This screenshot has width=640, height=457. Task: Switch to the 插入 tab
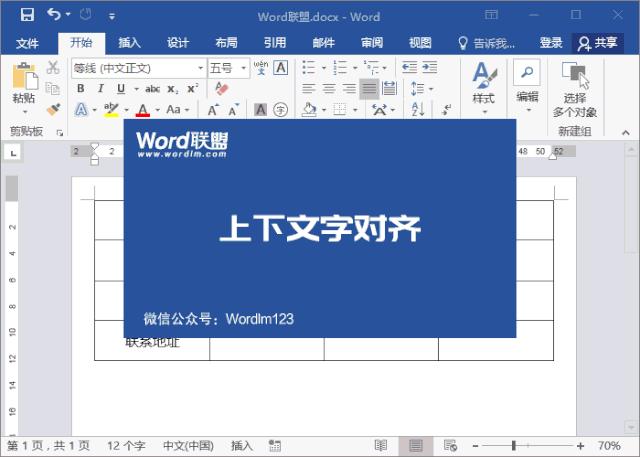click(x=129, y=43)
